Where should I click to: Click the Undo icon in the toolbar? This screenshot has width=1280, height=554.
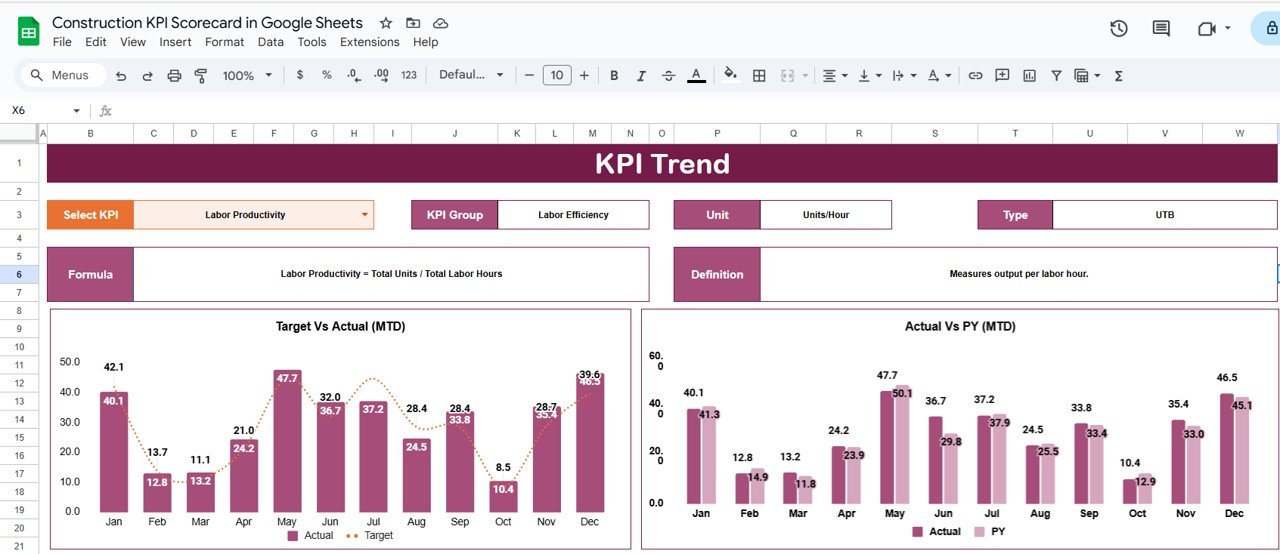coord(121,76)
